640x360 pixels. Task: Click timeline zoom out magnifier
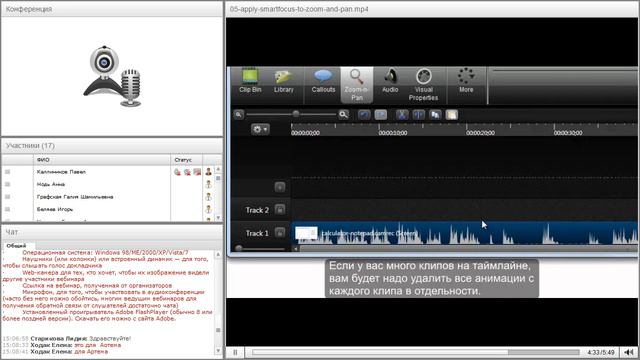tap(238, 115)
